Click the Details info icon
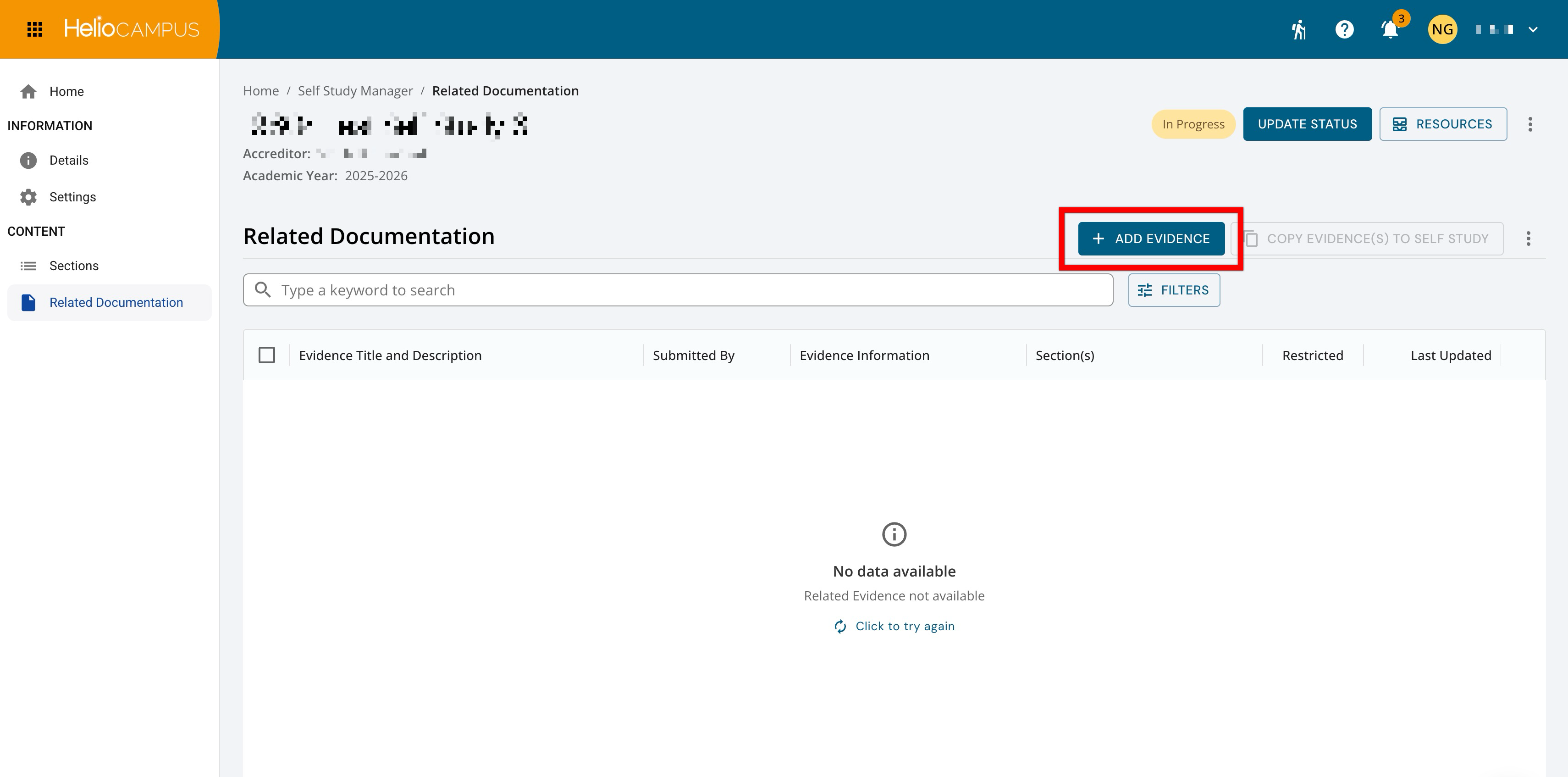This screenshot has height=777, width=1568. (x=28, y=160)
